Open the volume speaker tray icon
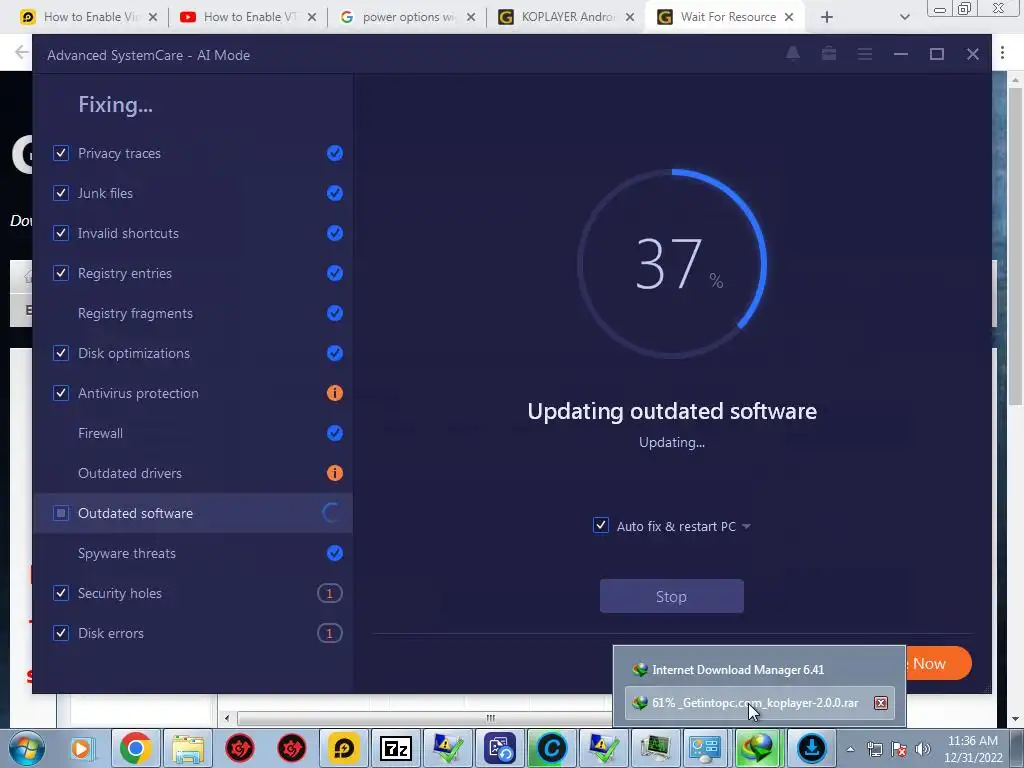 tap(922, 749)
